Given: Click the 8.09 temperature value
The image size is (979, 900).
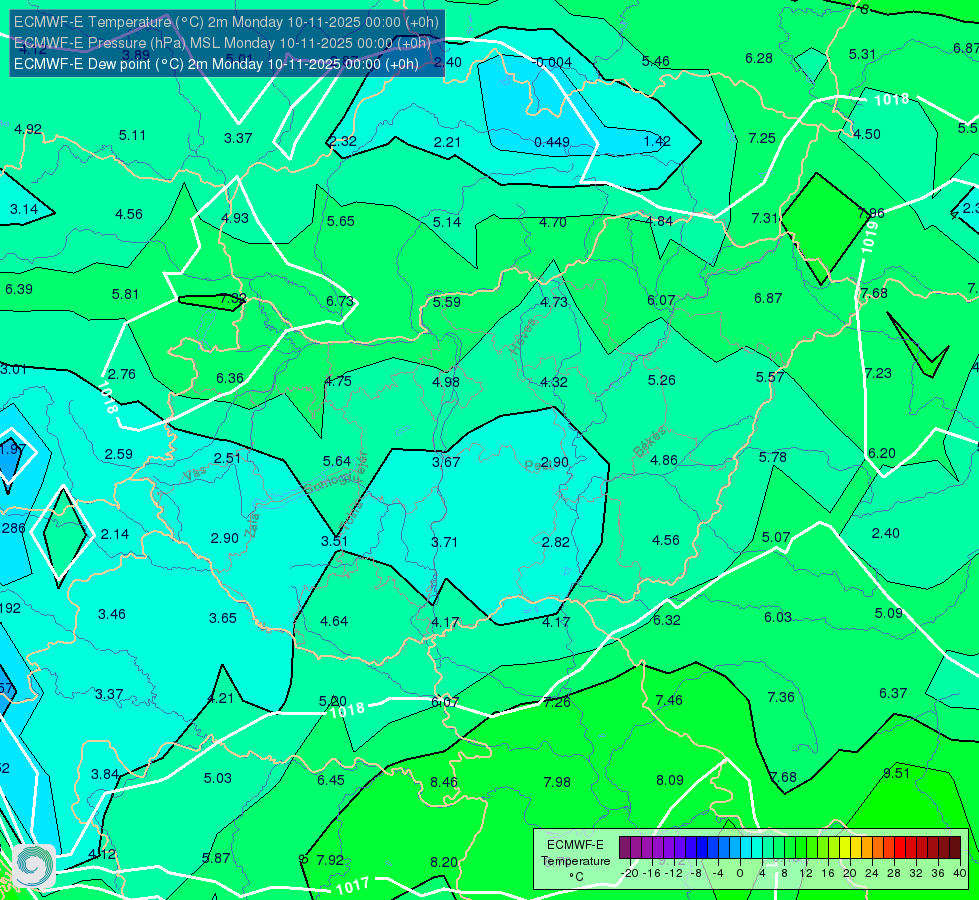Looking at the screenshot, I should click(670, 780).
